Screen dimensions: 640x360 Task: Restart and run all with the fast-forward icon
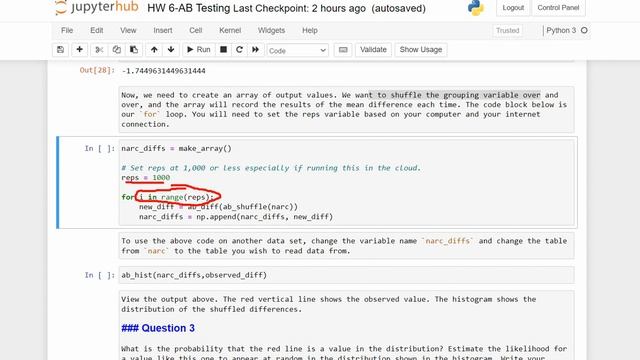pos(256,50)
